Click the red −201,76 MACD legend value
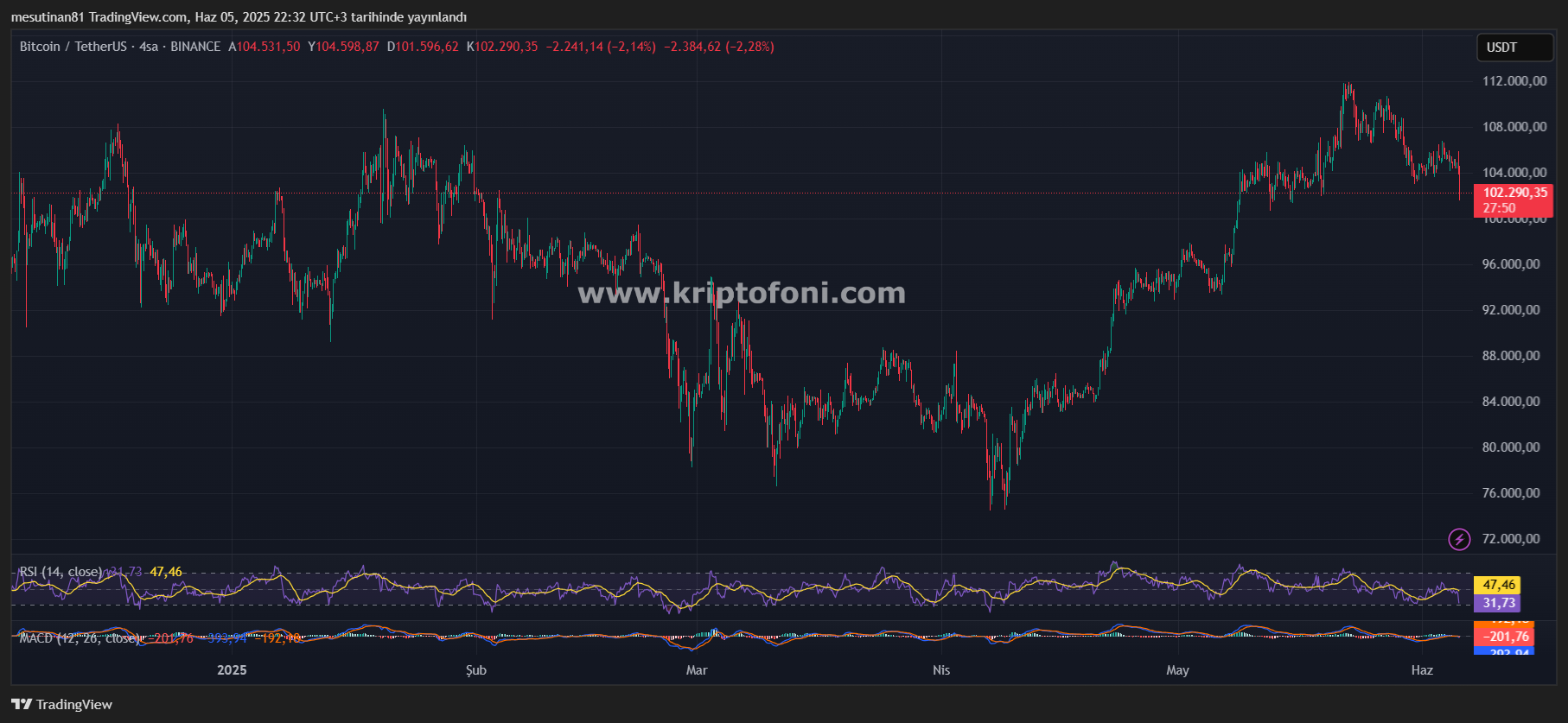 173,638
